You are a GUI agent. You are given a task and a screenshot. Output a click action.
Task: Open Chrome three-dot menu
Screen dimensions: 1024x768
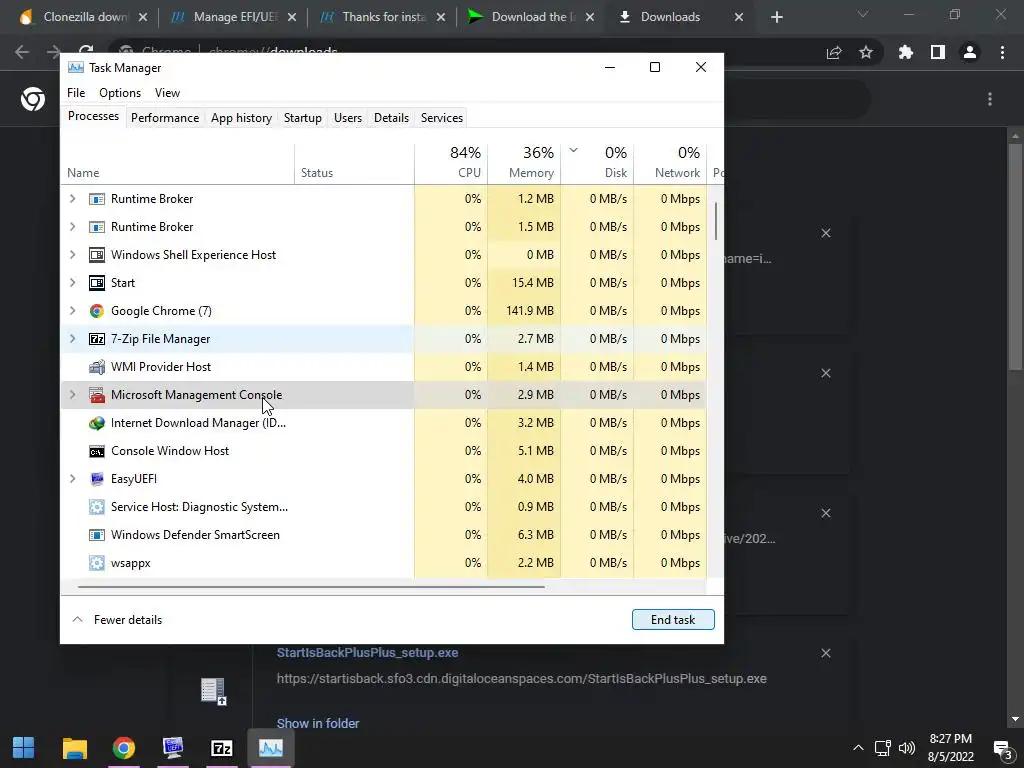point(1002,52)
